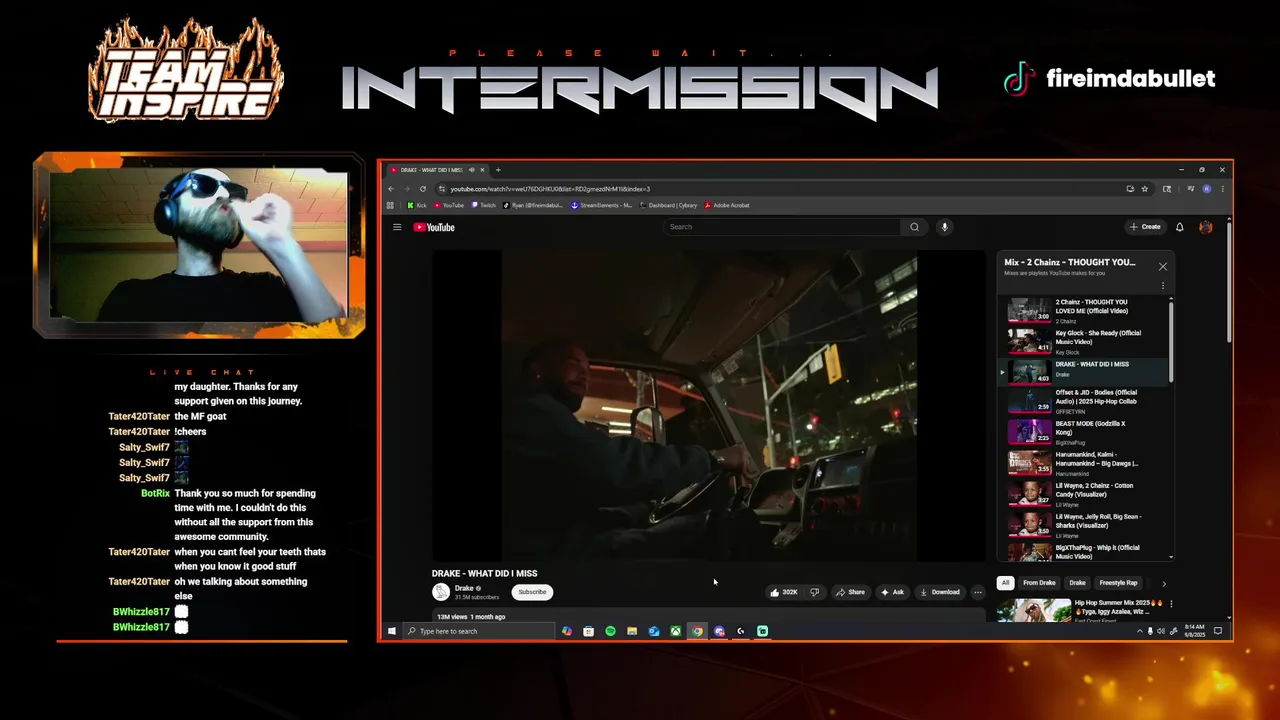Click the Windows taskbar search box
Screen dimensions: 1280x720
click(x=479, y=631)
